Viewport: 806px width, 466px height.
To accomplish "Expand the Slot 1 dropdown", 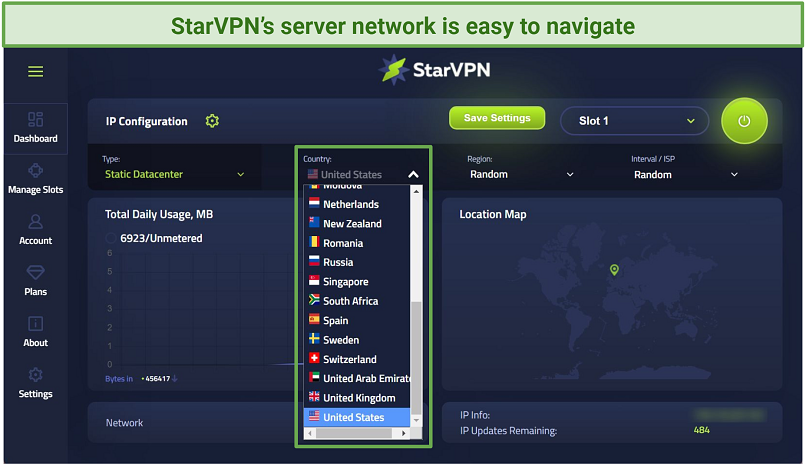I will 634,121.
